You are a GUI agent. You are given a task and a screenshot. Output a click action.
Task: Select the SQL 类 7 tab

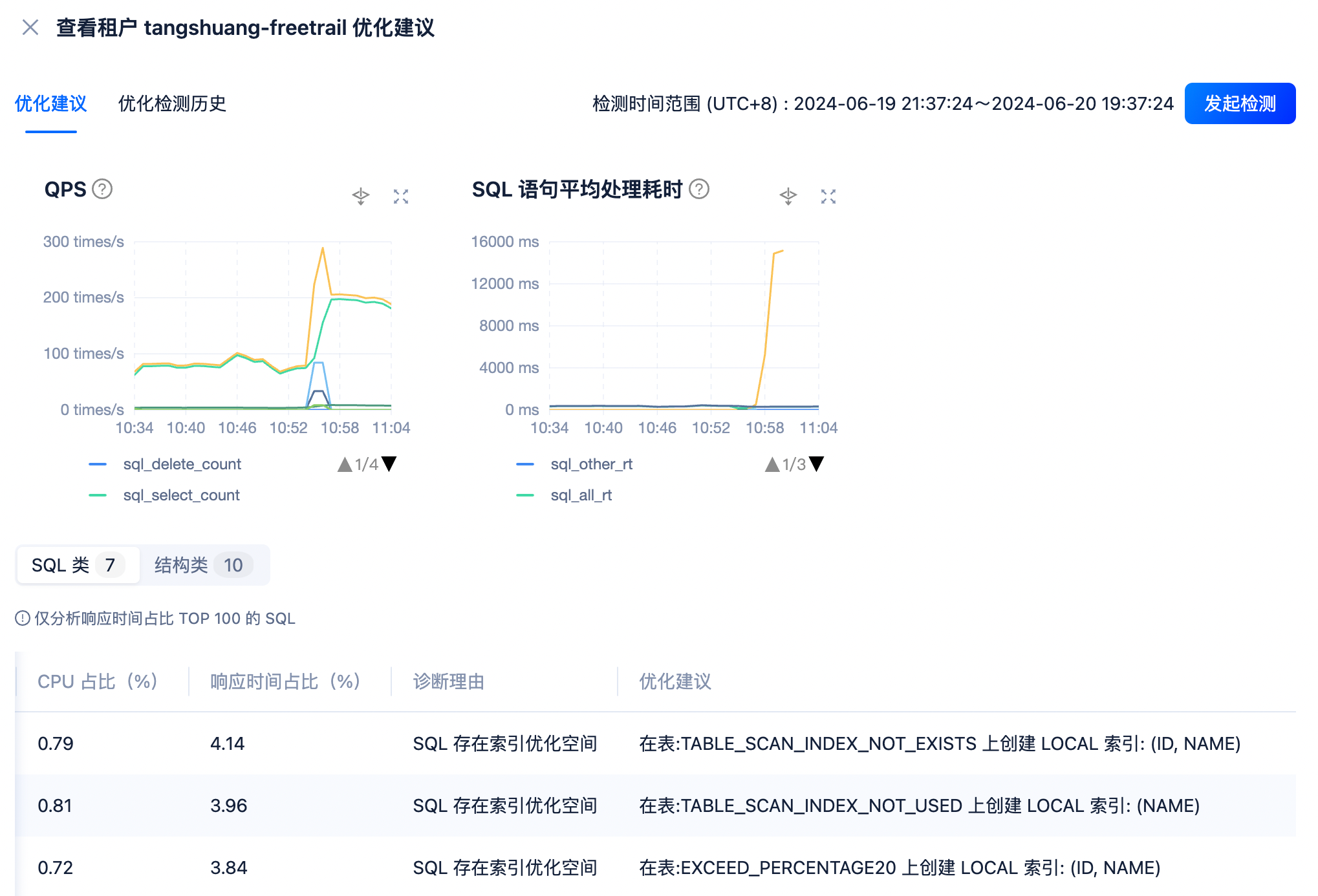pyautogui.click(x=78, y=565)
